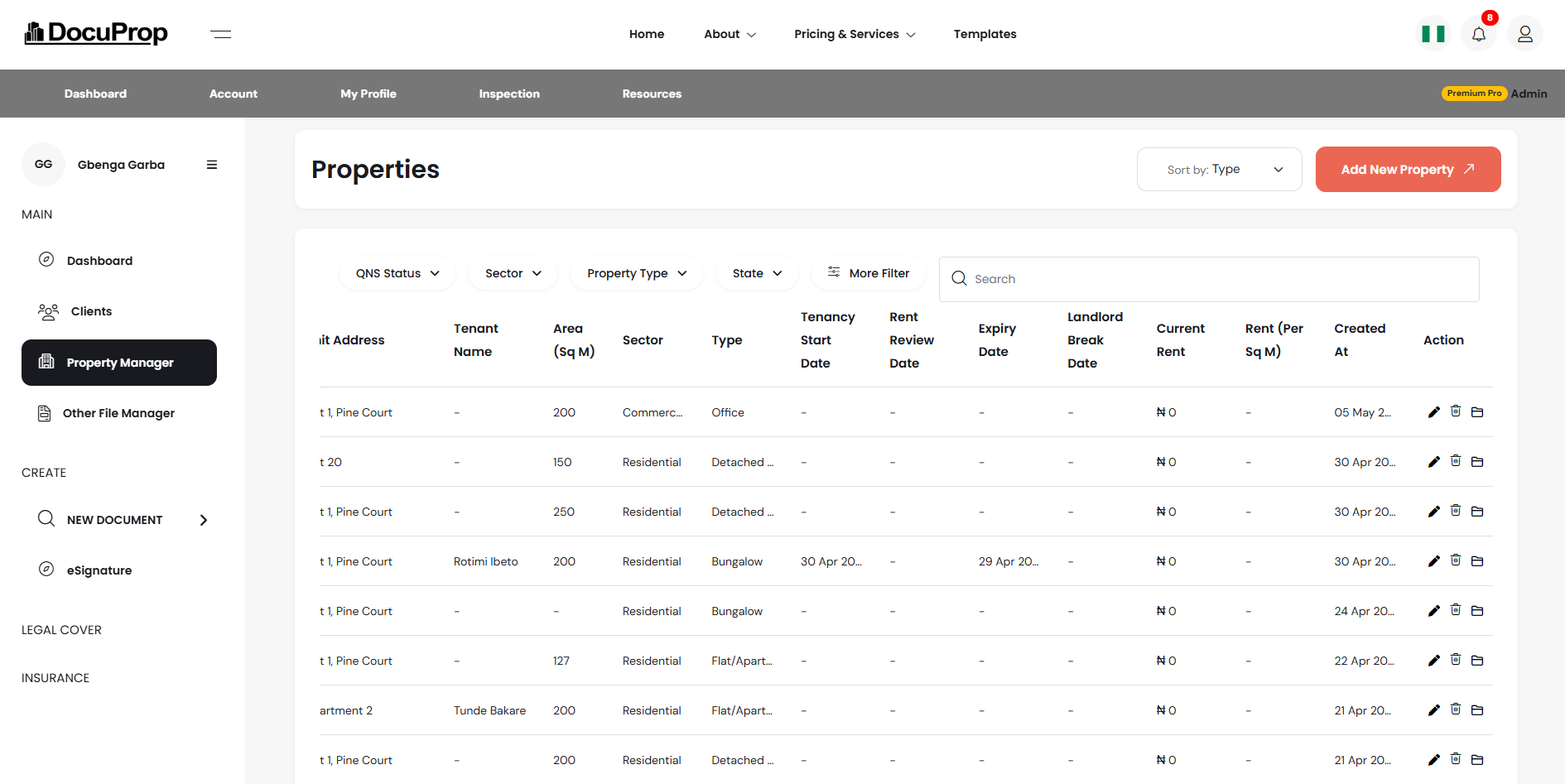
Task: Open folder for property with area 250
Action: (1477, 512)
